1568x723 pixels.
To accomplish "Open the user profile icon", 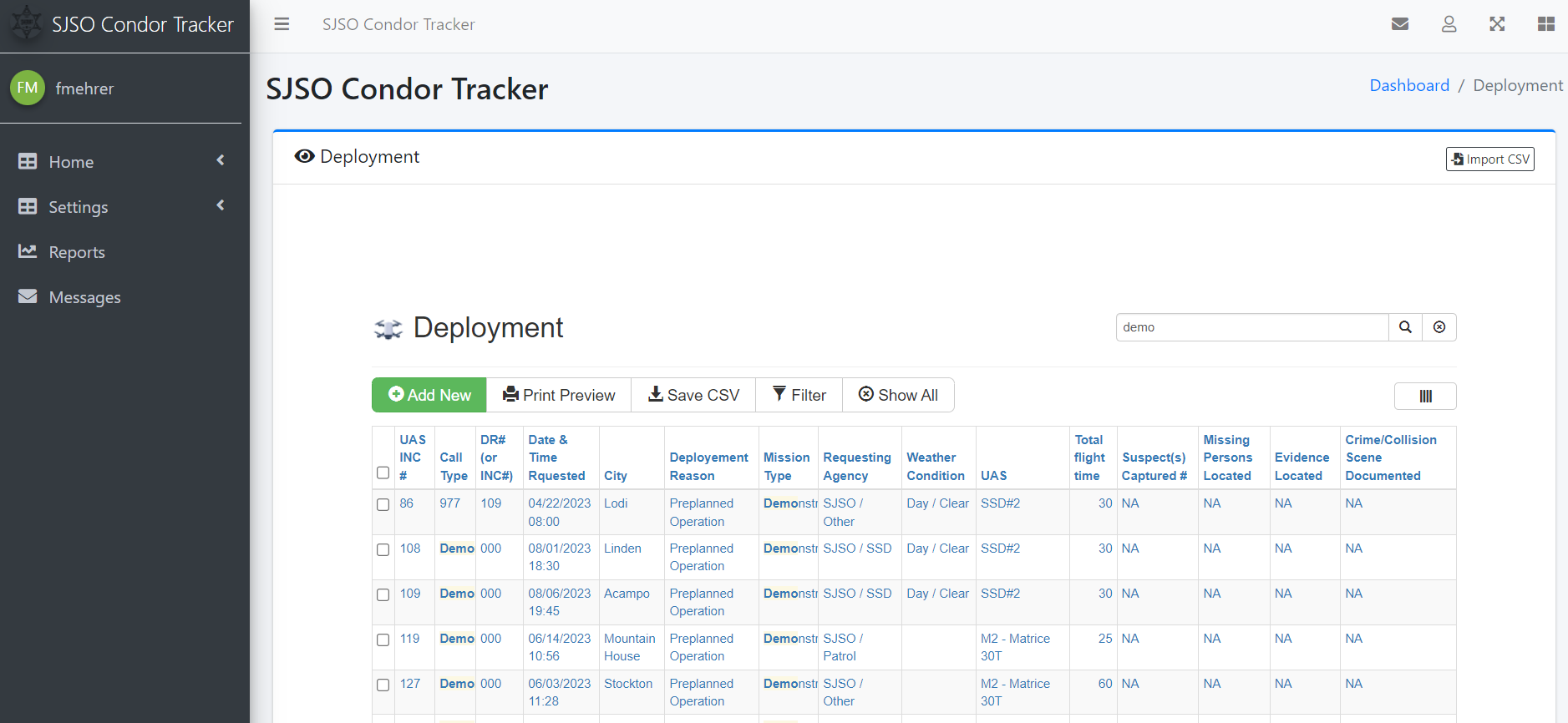I will point(1449,24).
